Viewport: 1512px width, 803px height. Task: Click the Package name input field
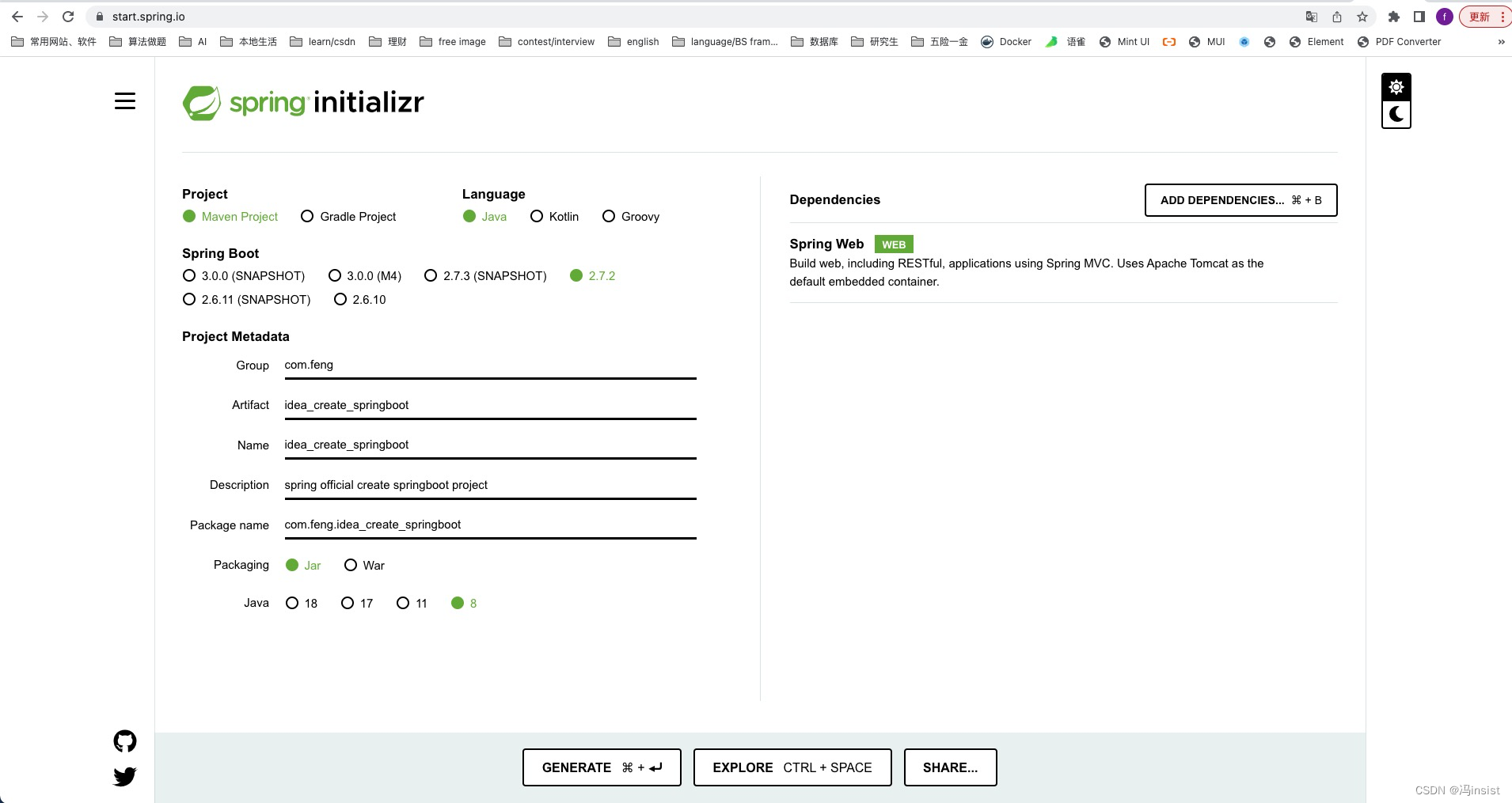pos(490,525)
